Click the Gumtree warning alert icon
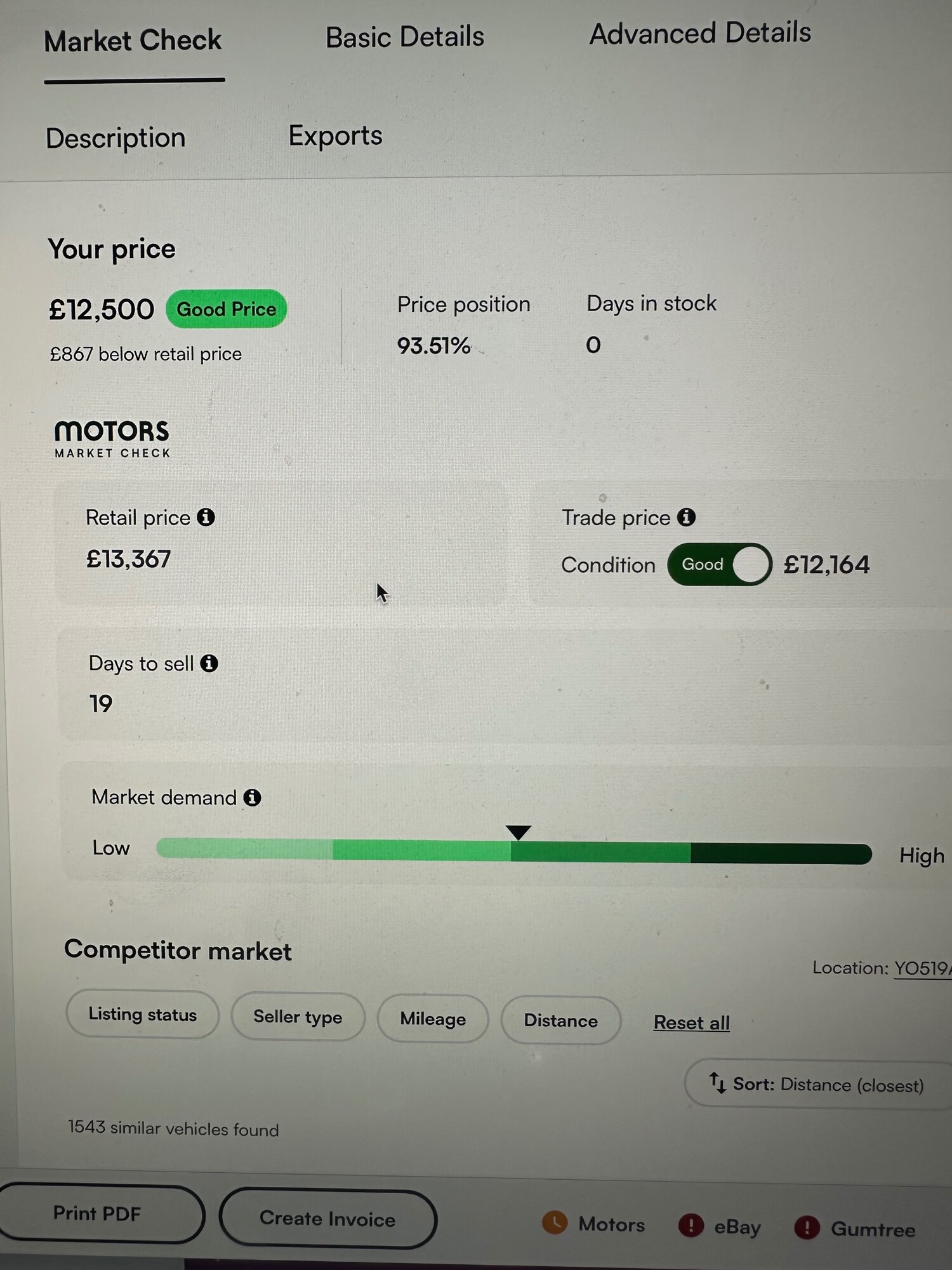The image size is (952, 1270). pos(807,1227)
